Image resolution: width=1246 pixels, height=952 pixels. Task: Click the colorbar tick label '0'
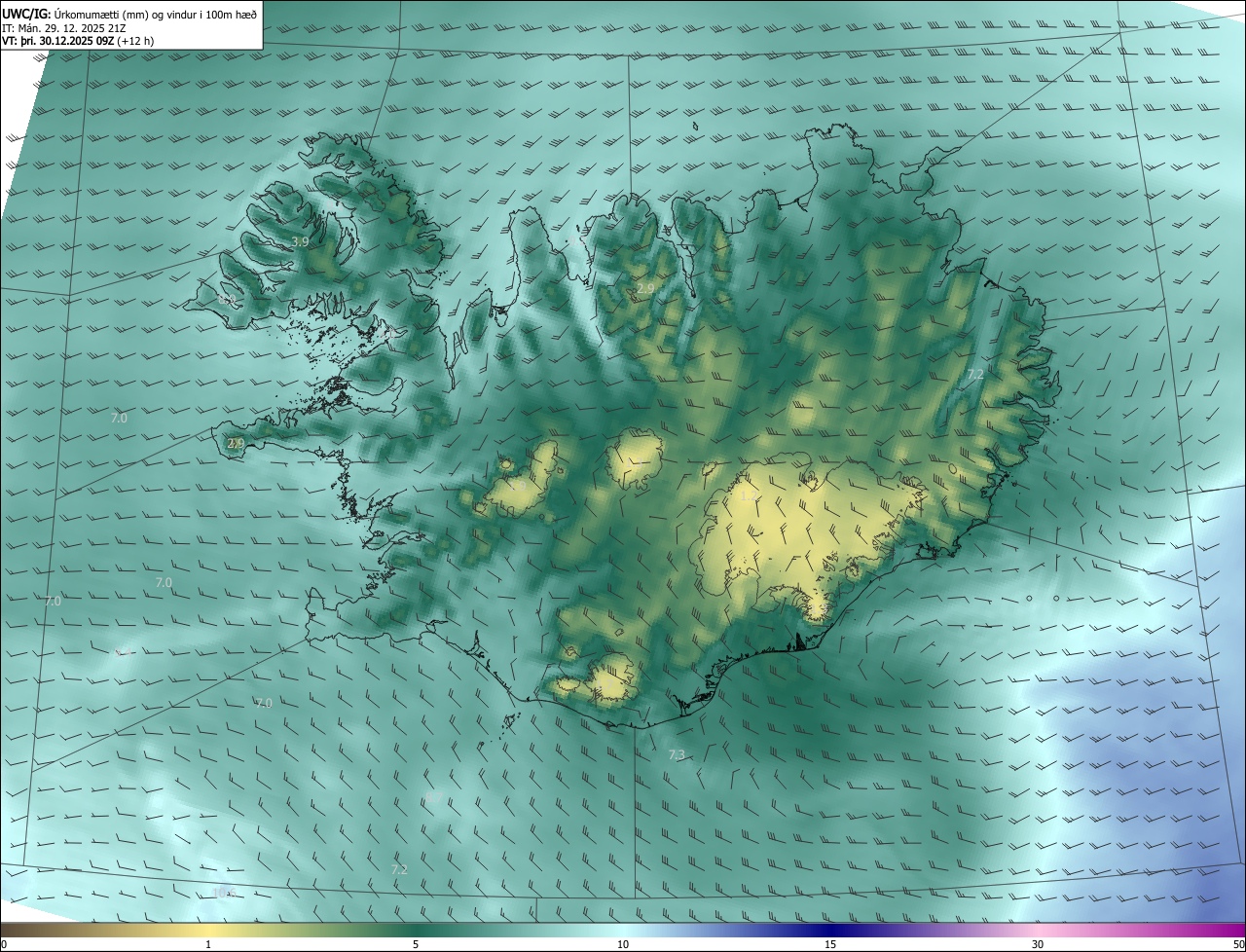tap(4, 944)
